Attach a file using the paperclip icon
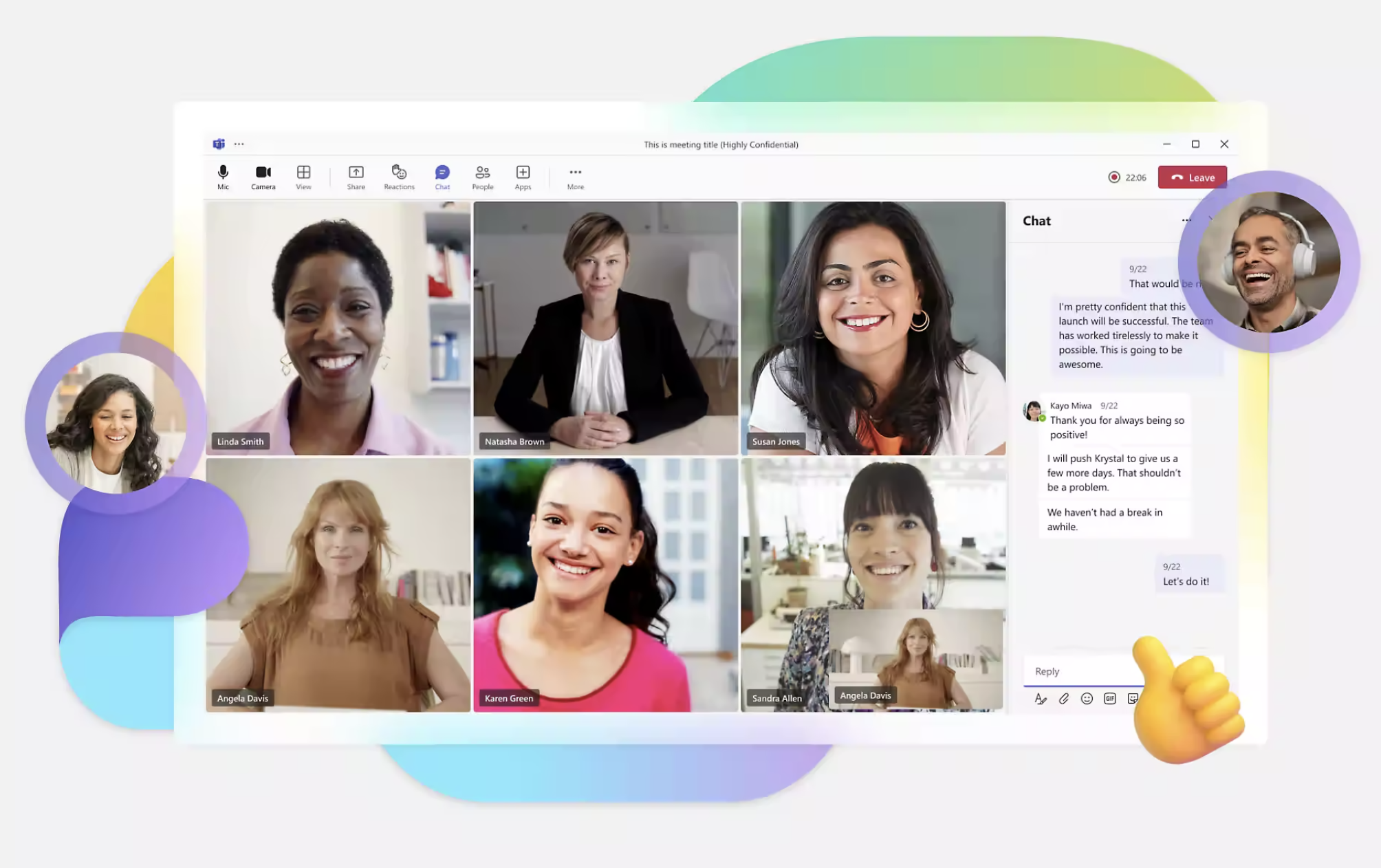This screenshot has height=868, width=1381. (1063, 699)
